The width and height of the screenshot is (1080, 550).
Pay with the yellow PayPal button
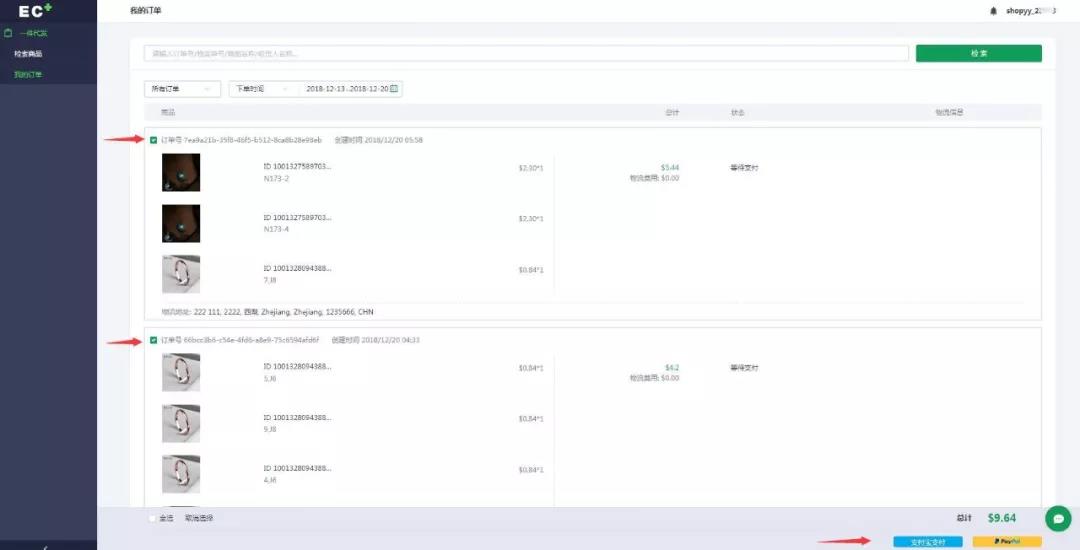click(x=1007, y=542)
